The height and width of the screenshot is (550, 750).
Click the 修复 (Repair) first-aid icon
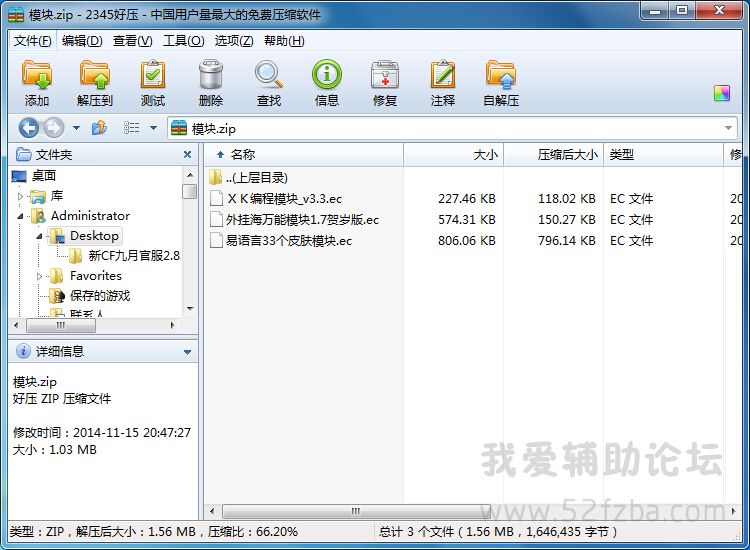pos(385,75)
